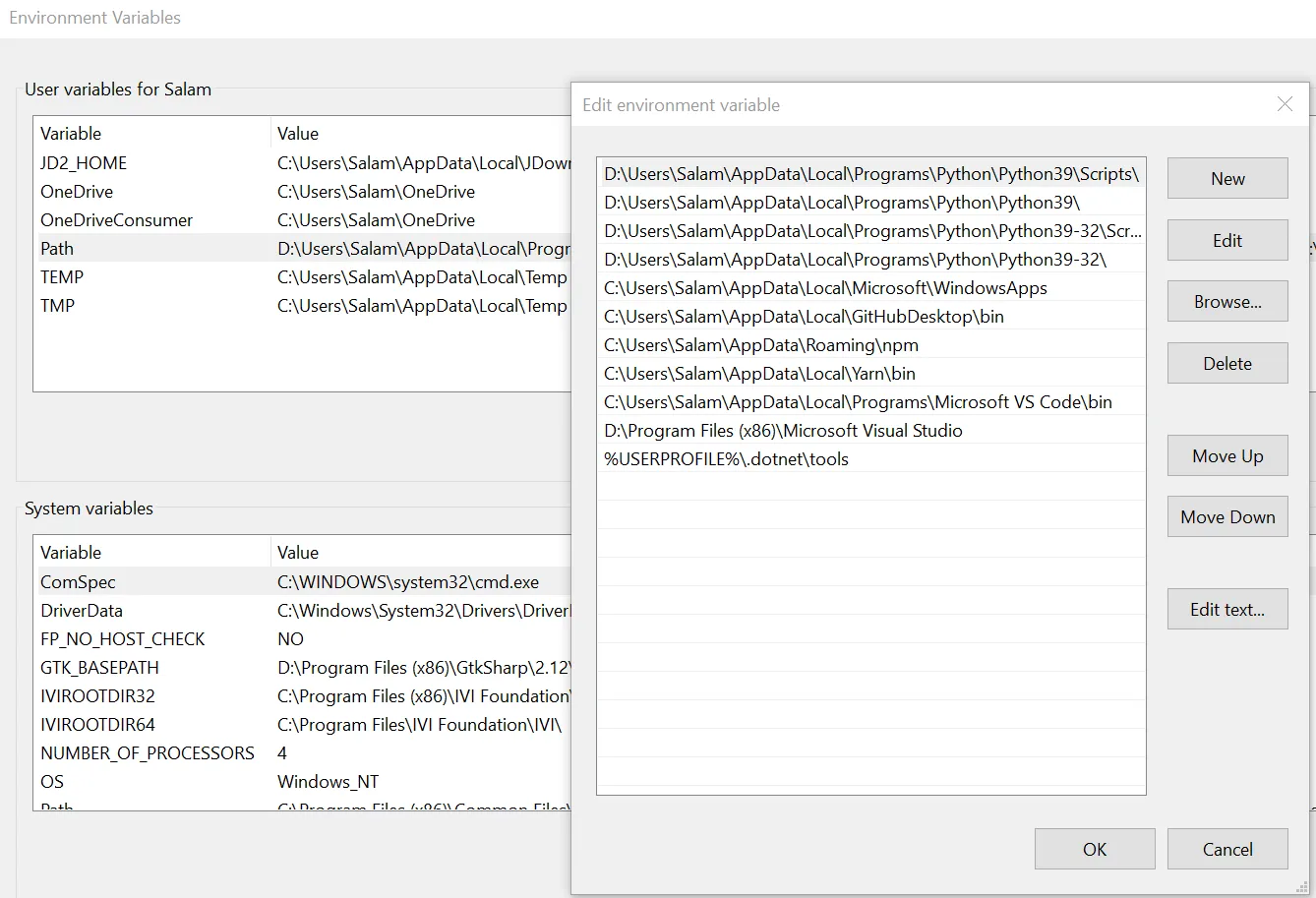1316x898 pixels.
Task: Select the Roaming\npm path entry
Action: point(871,345)
